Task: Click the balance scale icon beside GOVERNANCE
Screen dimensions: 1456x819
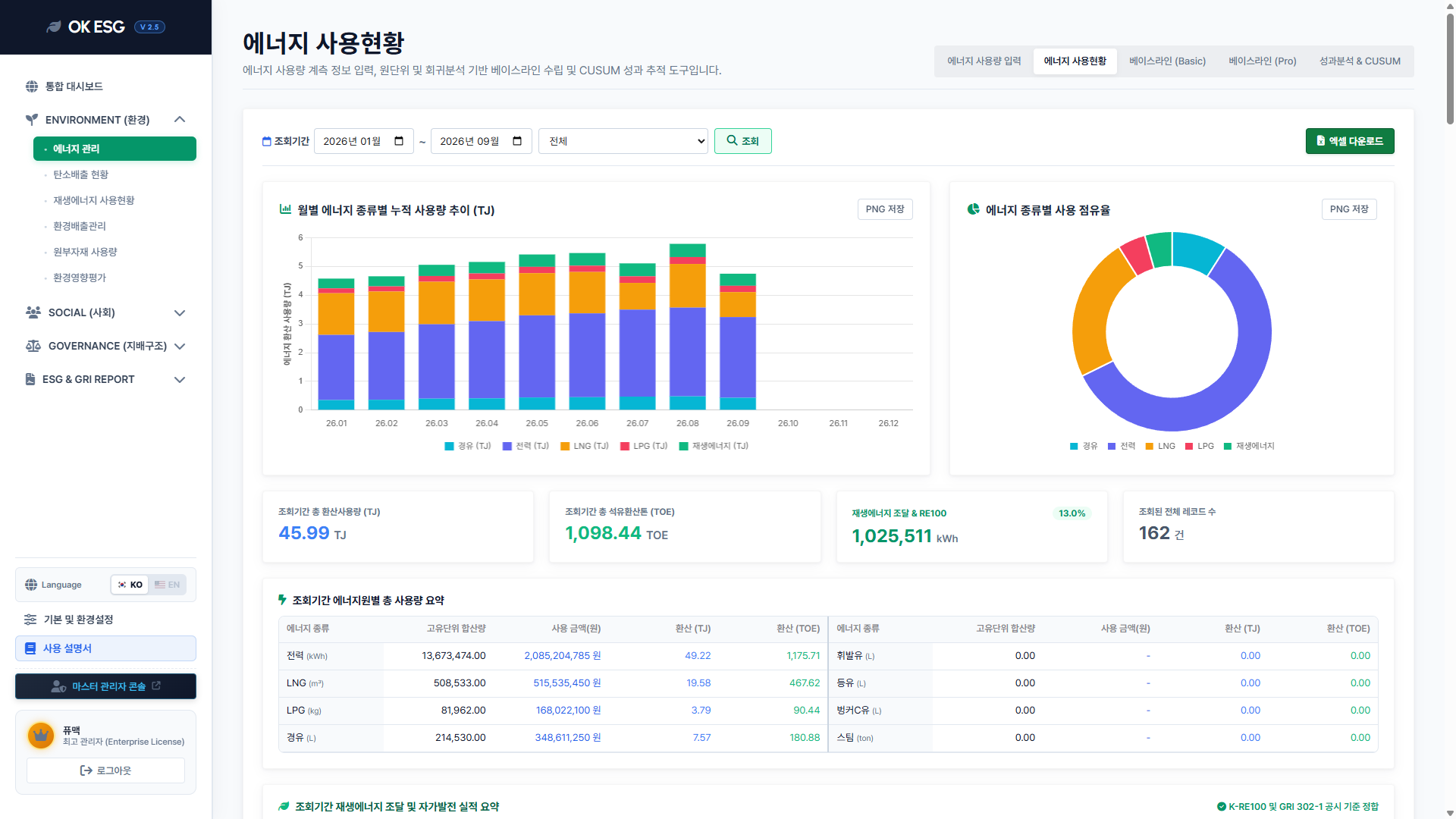Action: 33,346
